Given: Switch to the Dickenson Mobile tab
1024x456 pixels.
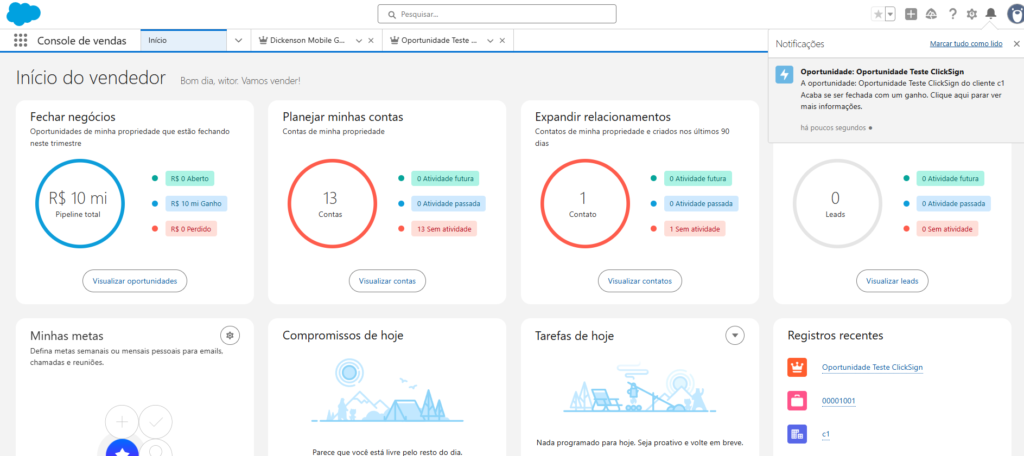Looking at the screenshot, I should (308, 40).
